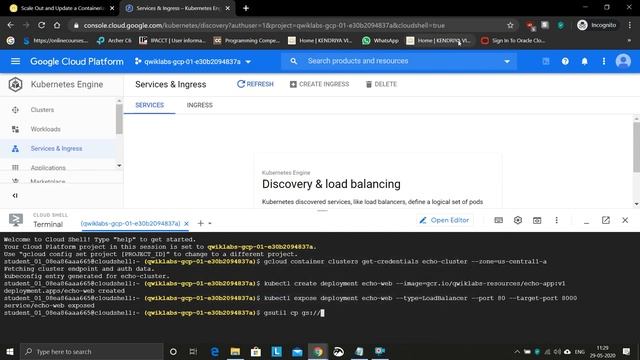Click the Kubernetes Engine hexagon logo
Screen dimensions: 640x360
(16, 84)
